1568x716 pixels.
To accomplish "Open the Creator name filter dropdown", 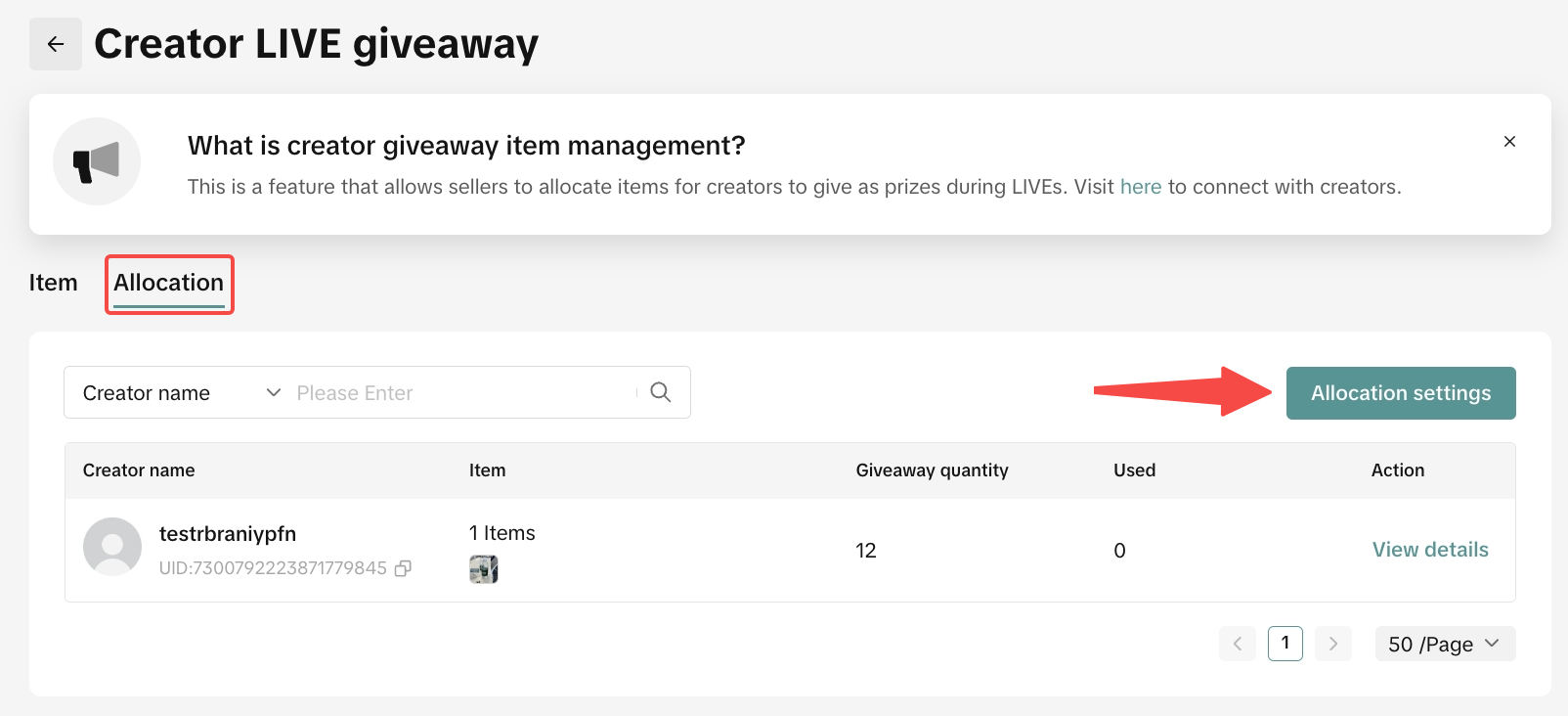I will coord(181,392).
